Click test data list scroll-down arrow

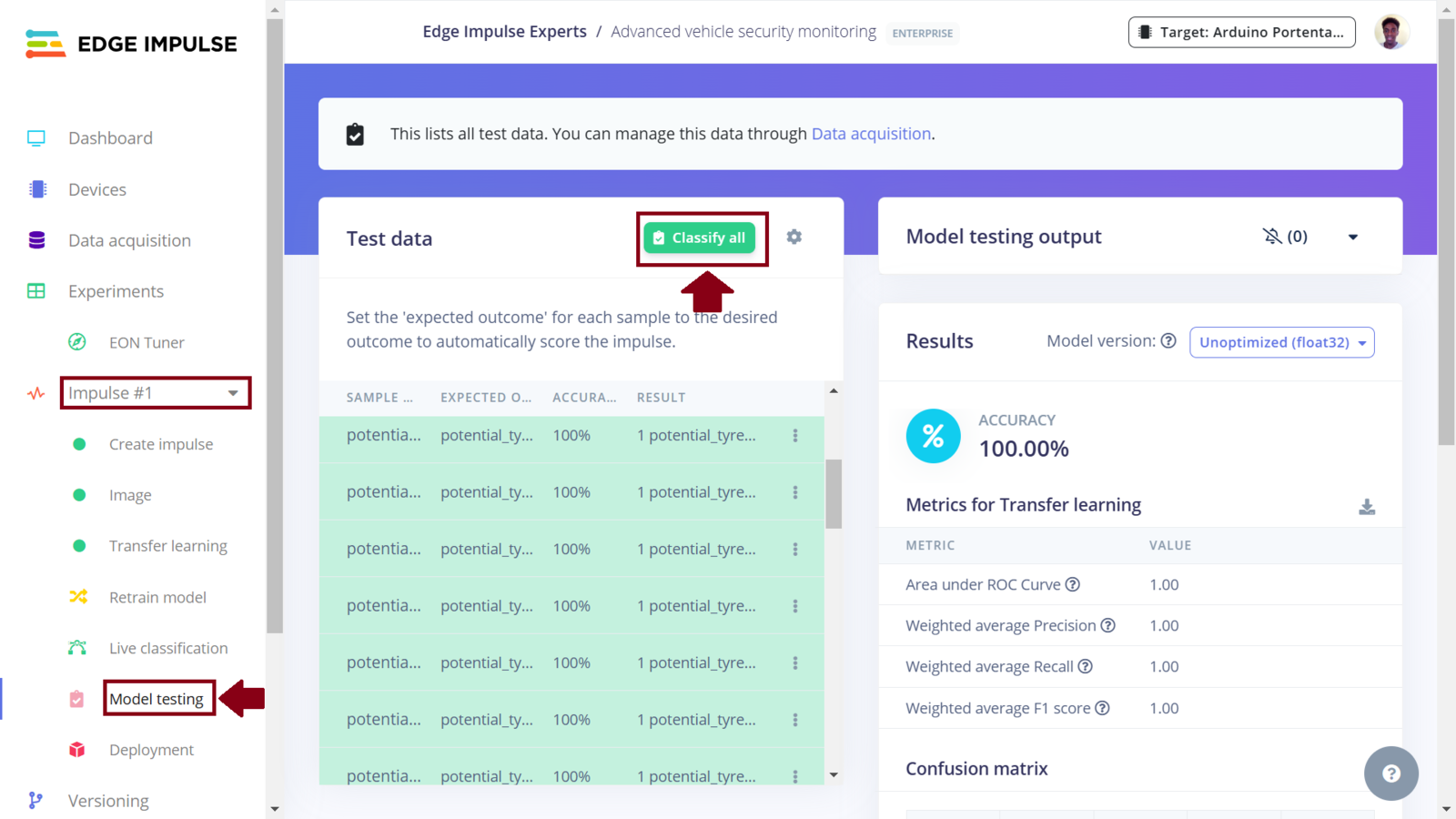834,775
